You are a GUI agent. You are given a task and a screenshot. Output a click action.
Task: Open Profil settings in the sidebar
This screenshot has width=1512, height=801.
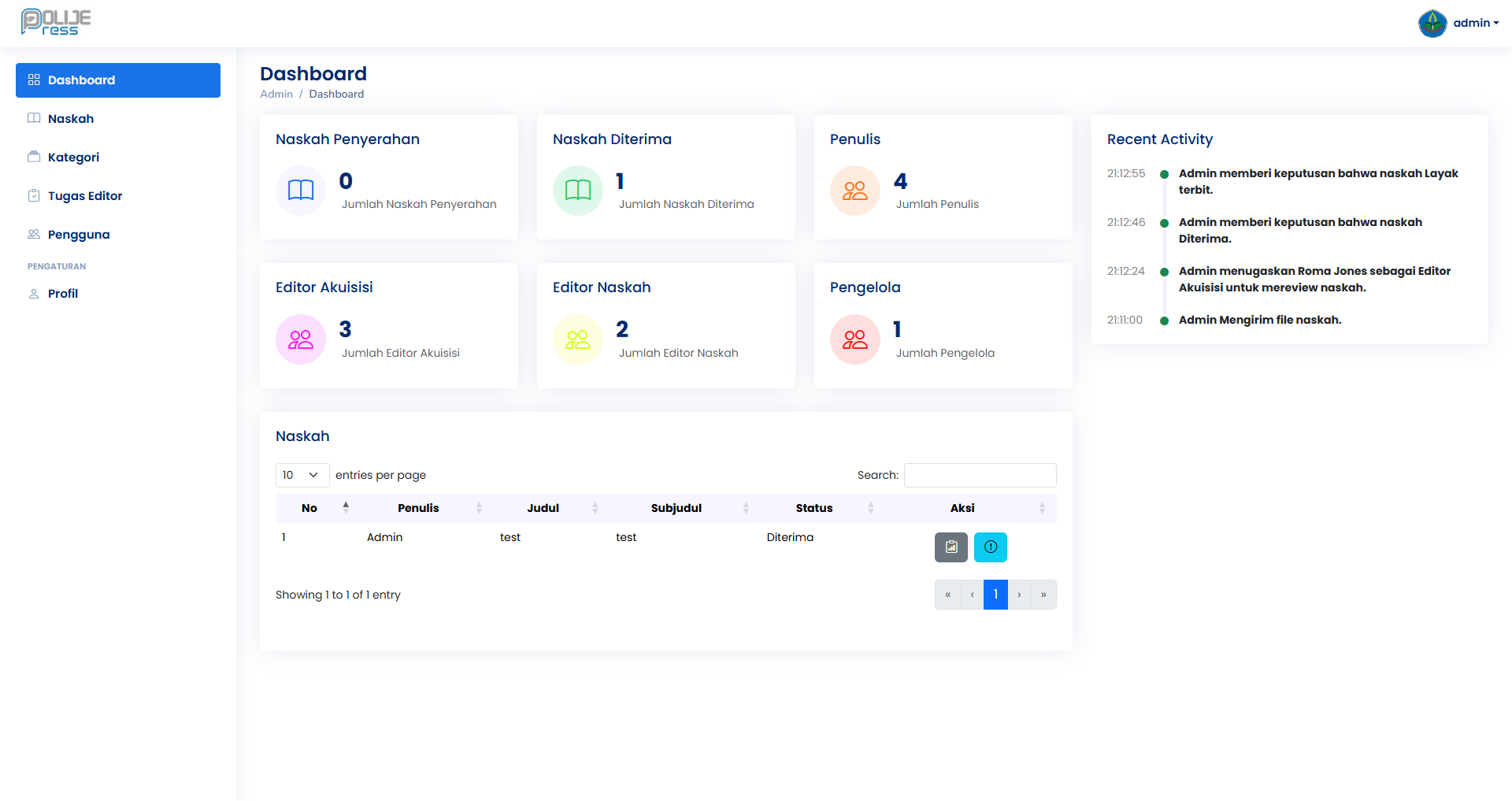tap(118, 294)
